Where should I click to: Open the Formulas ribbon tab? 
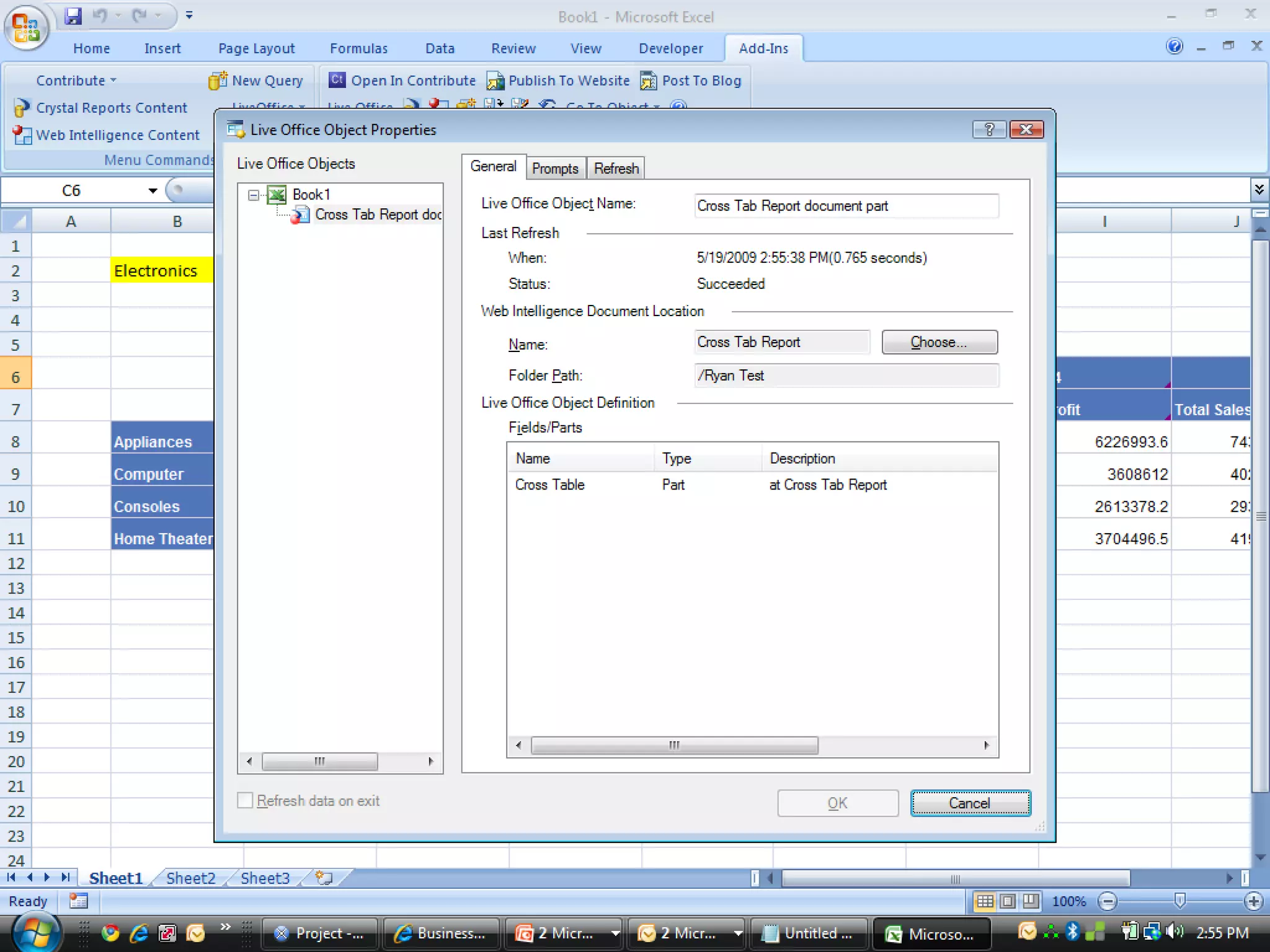(x=358, y=48)
